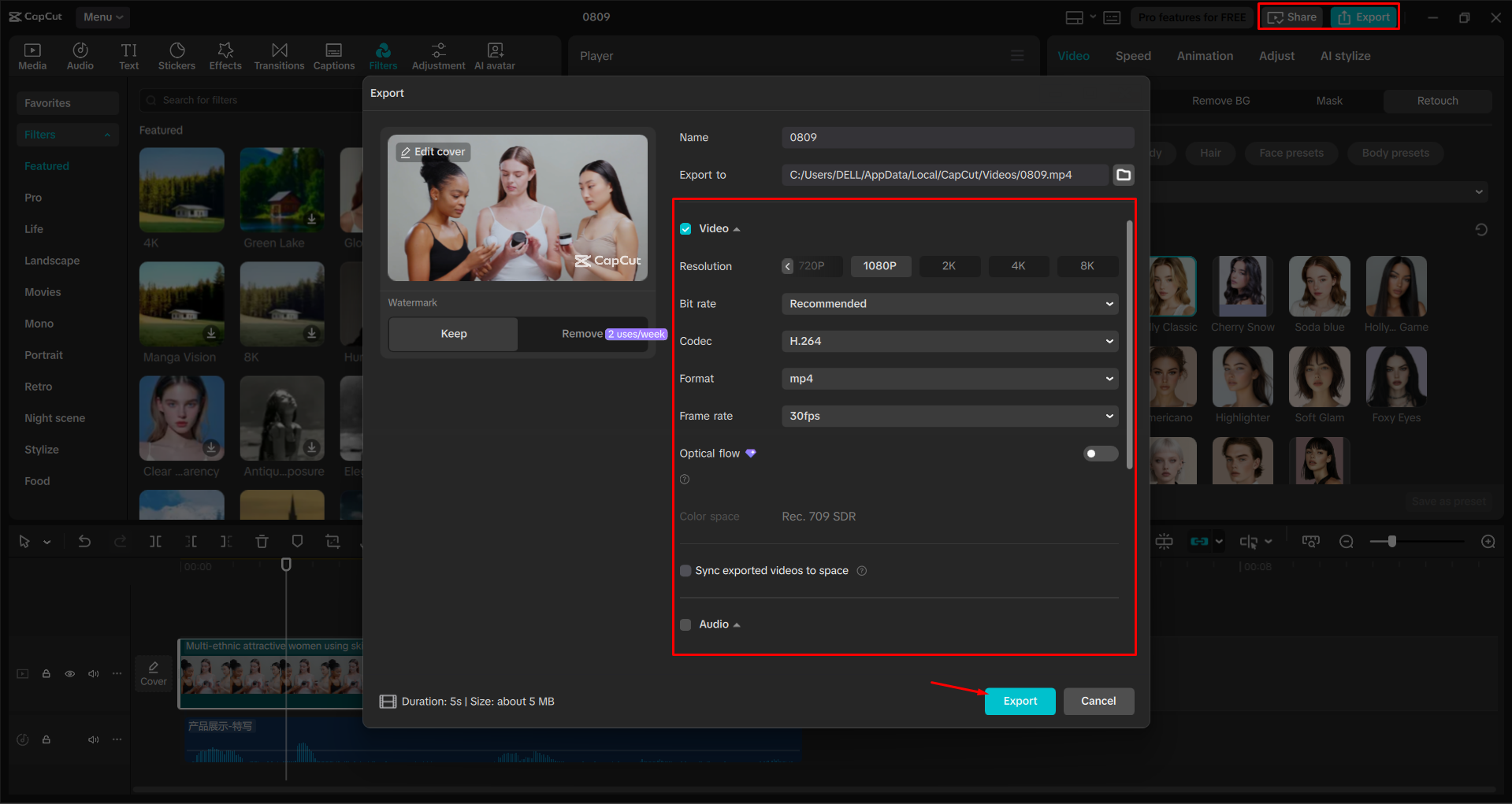Click Export to render the video
Screen dimensions: 1512x804
click(1019, 701)
